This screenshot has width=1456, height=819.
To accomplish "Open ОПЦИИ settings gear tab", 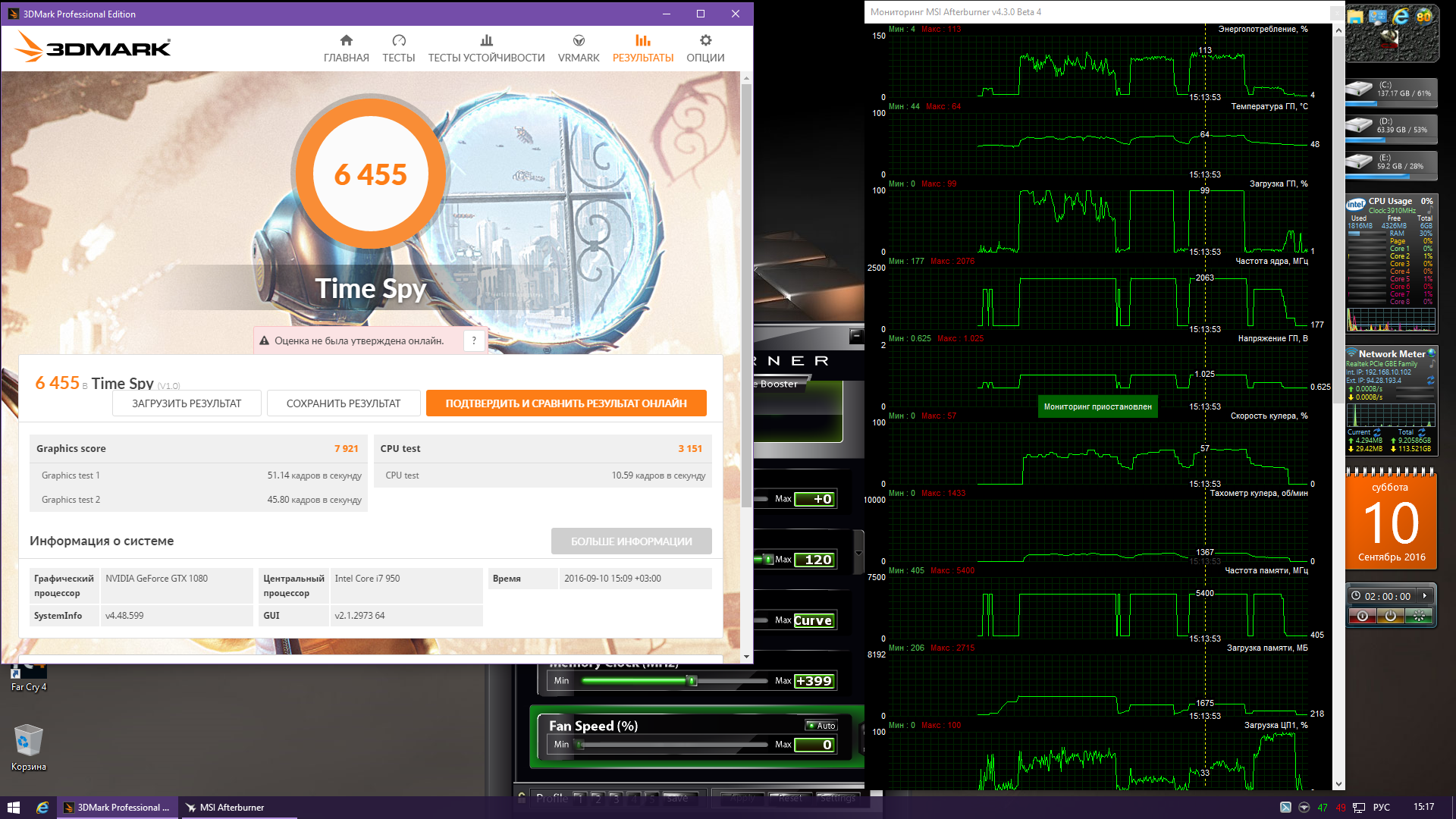I will (705, 49).
